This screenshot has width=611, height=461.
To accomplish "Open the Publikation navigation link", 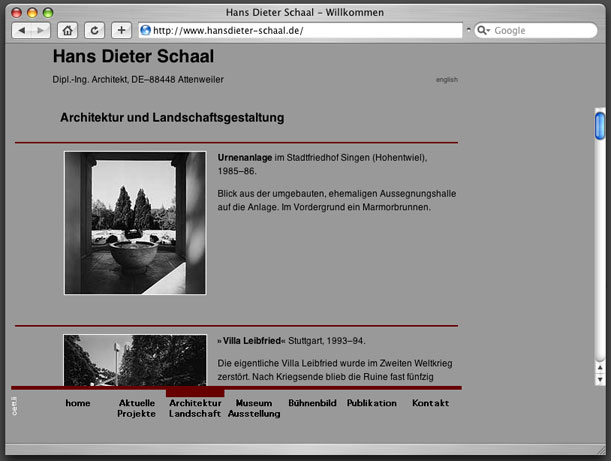I will pyautogui.click(x=371, y=403).
